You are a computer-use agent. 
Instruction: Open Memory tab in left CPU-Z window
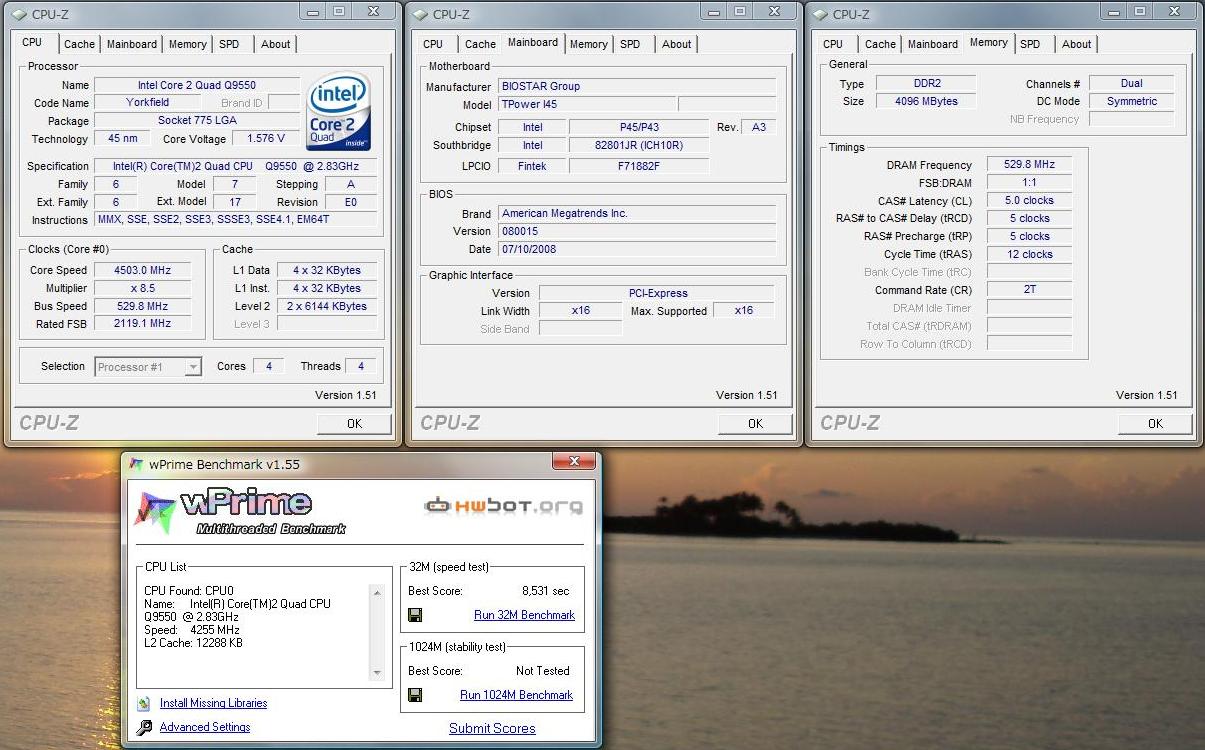coord(187,44)
